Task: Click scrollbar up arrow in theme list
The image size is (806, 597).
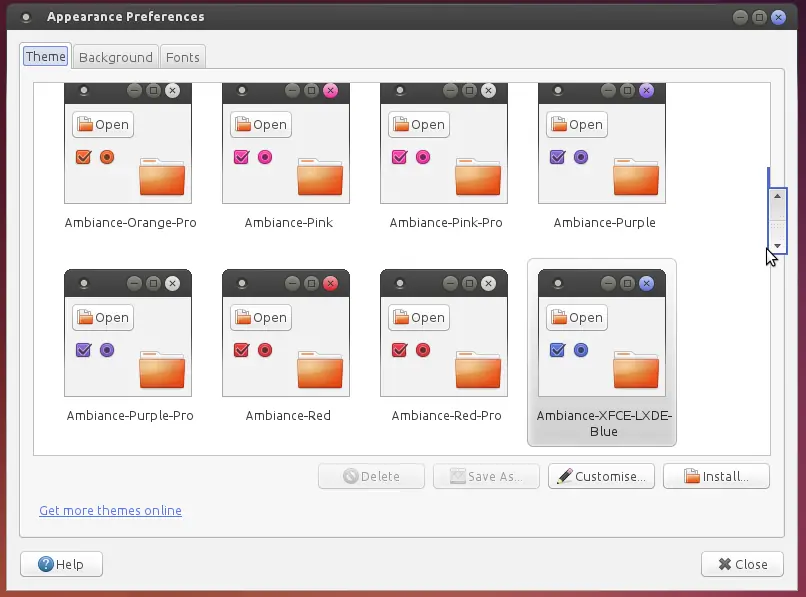Action: click(778, 196)
